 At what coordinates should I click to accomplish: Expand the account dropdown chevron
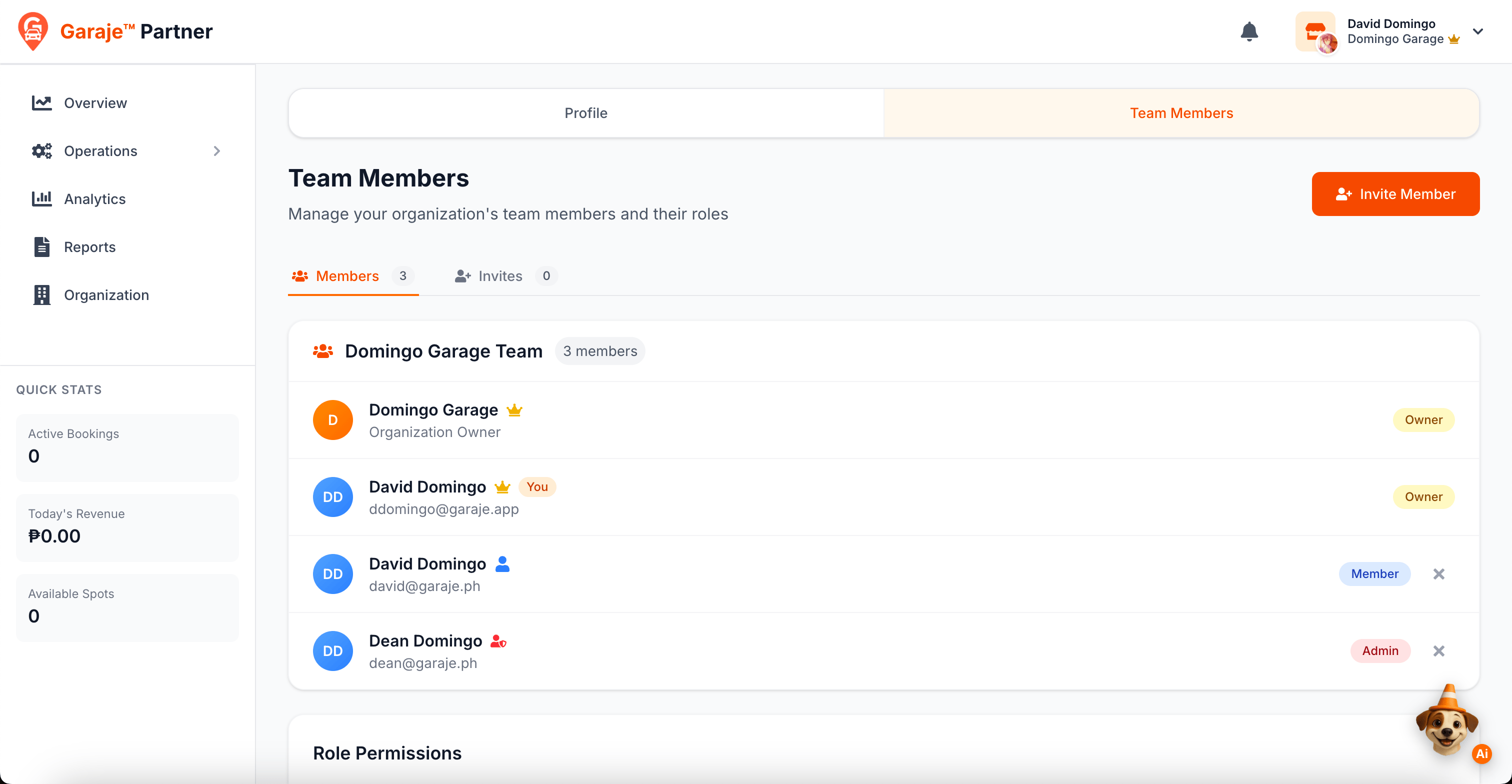coord(1478,31)
